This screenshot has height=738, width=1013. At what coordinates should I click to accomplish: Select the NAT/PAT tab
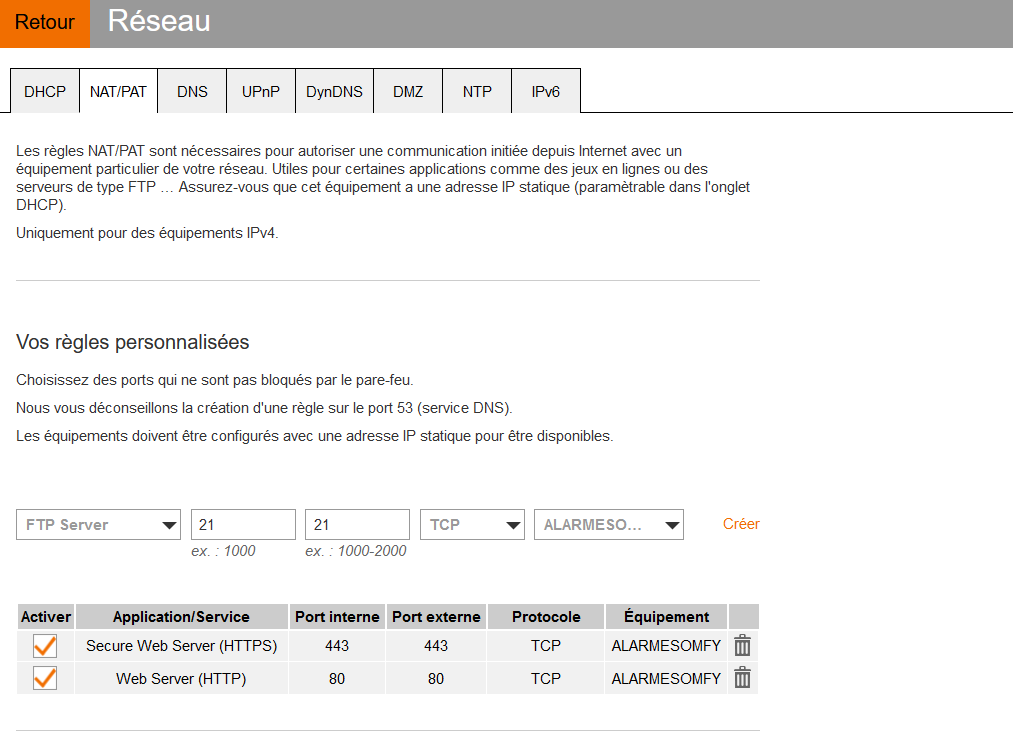[x=118, y=91]
